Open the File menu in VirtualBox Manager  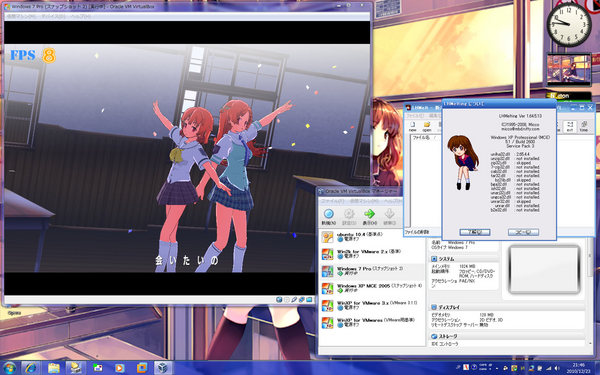(x=331, y=201)
